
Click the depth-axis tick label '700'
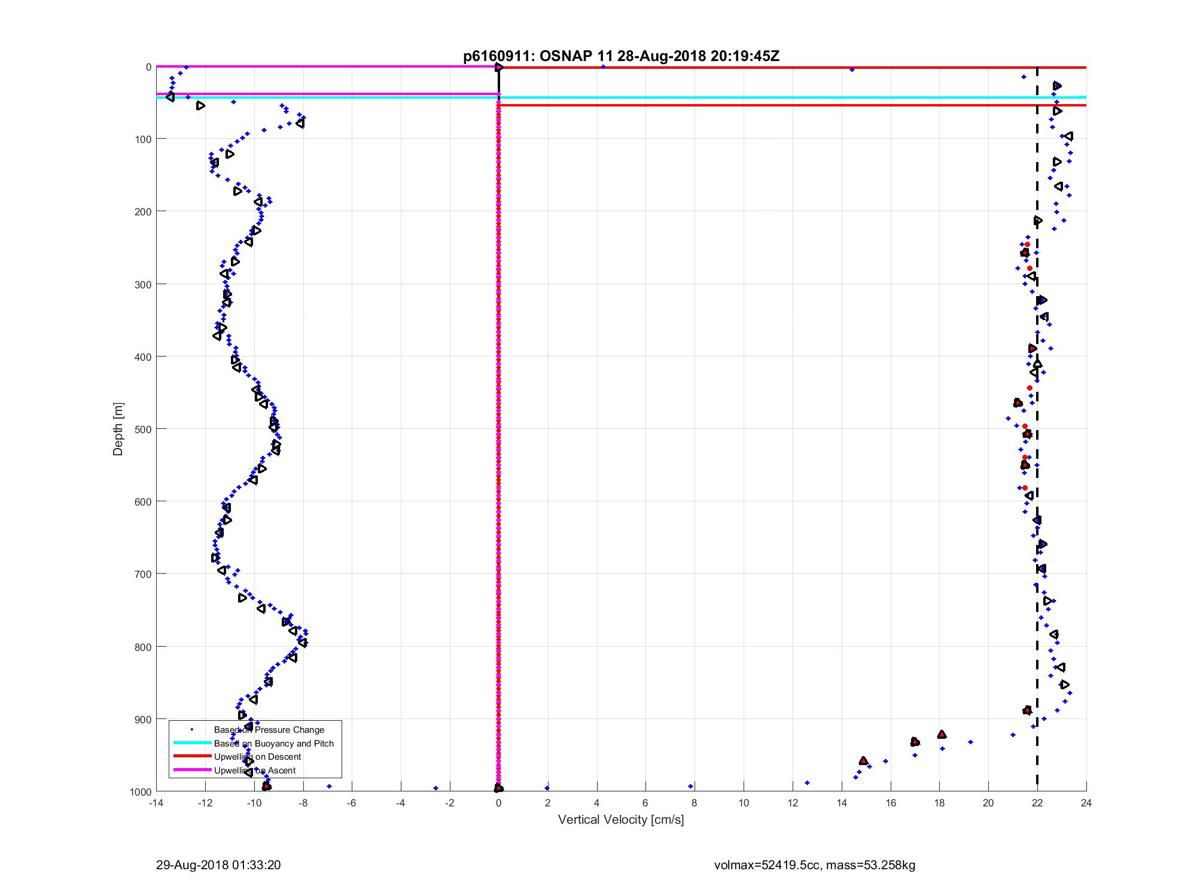(142, 574)
